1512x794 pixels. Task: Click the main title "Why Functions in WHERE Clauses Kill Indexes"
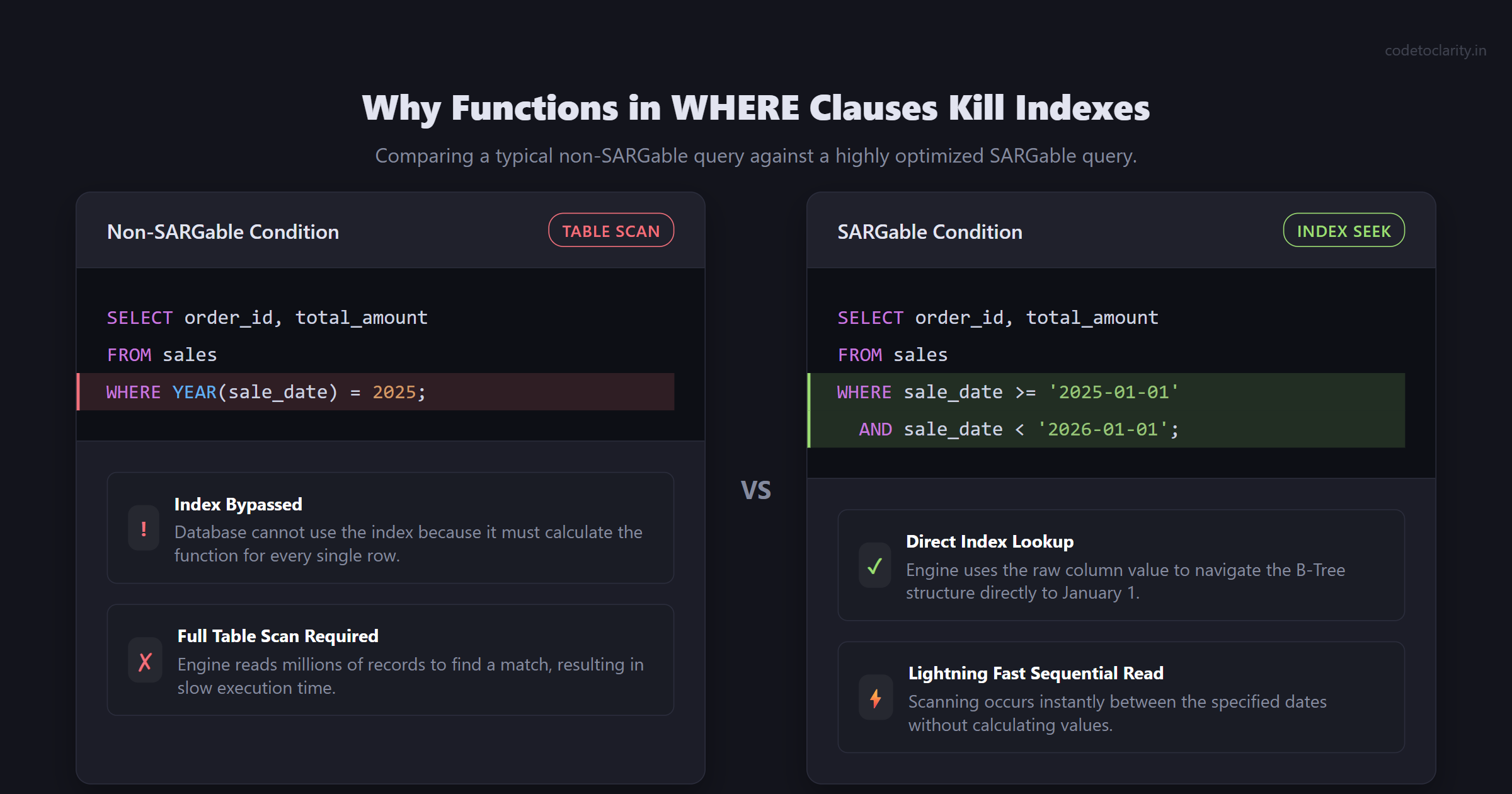pos(756,108)
